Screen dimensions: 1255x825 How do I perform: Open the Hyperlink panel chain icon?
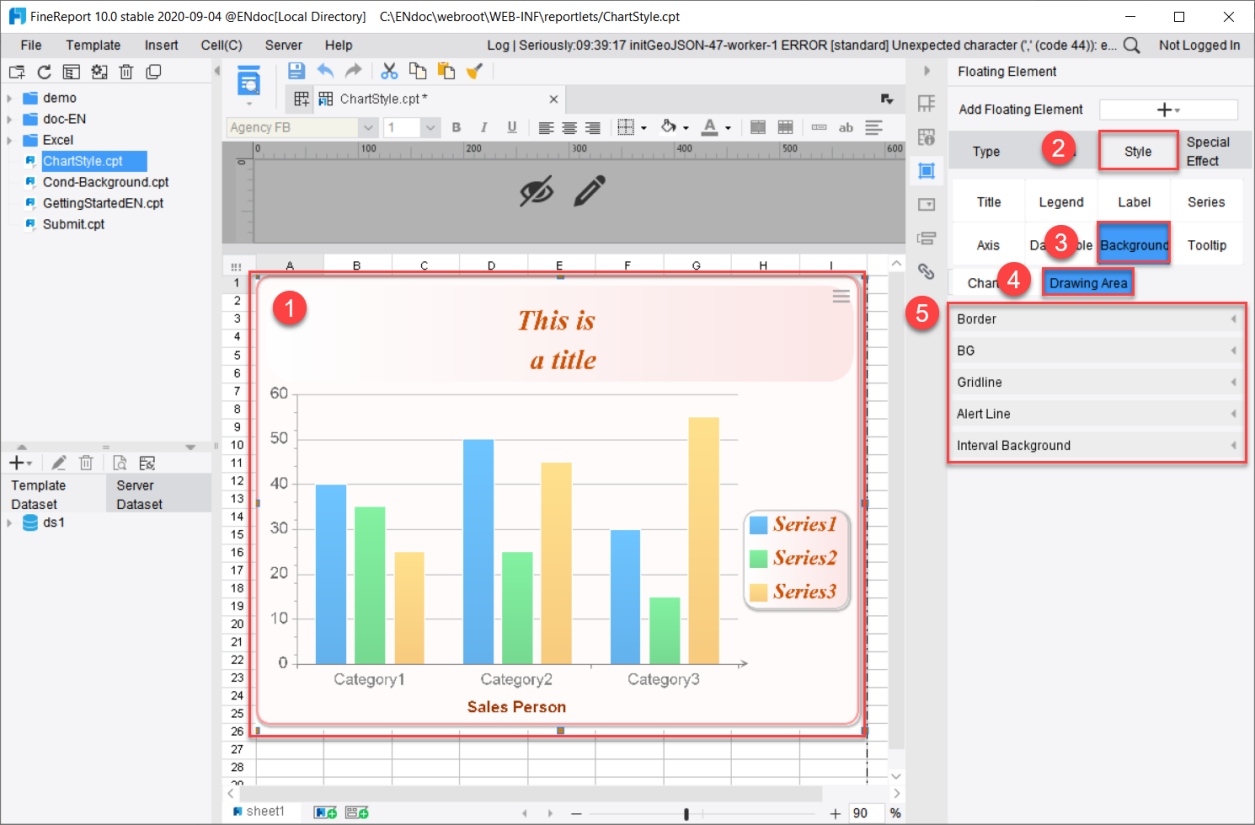coord(926,271)
